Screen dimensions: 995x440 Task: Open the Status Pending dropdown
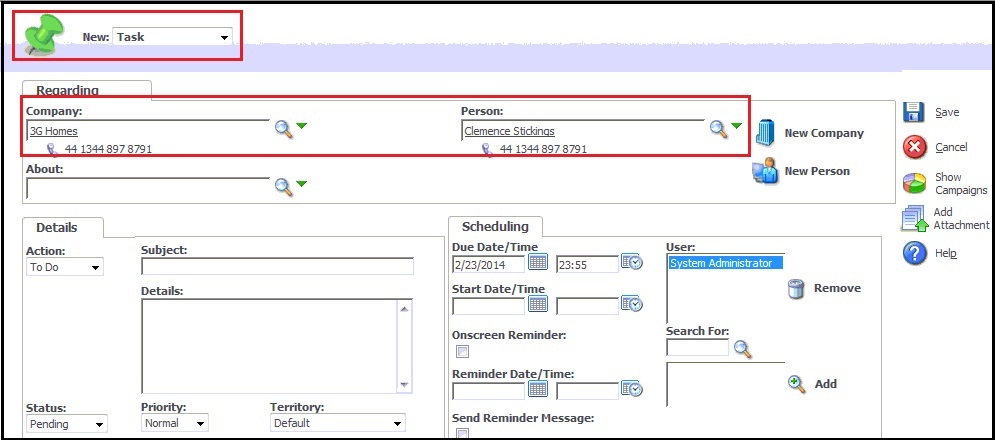point(67,424)
